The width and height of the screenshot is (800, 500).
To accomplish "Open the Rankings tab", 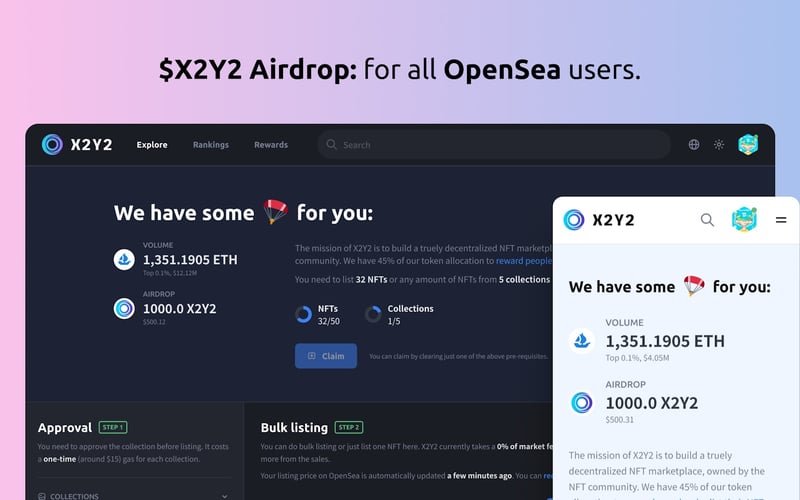I will 211,145.
